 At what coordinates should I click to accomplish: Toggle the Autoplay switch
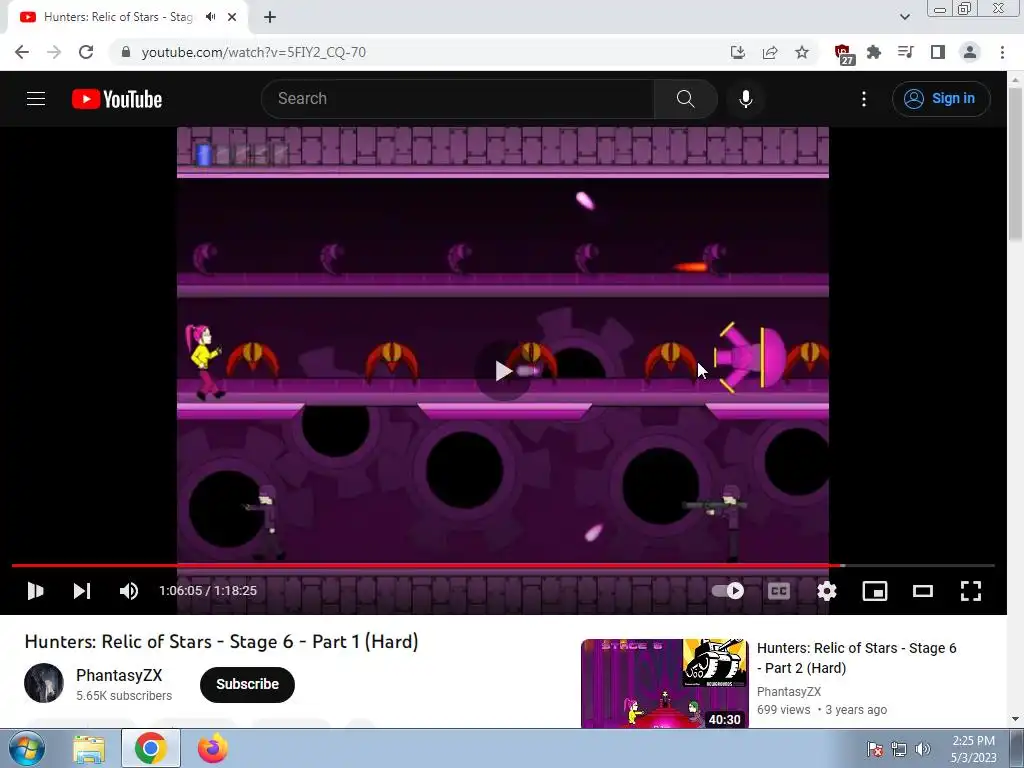pos(728,591)
